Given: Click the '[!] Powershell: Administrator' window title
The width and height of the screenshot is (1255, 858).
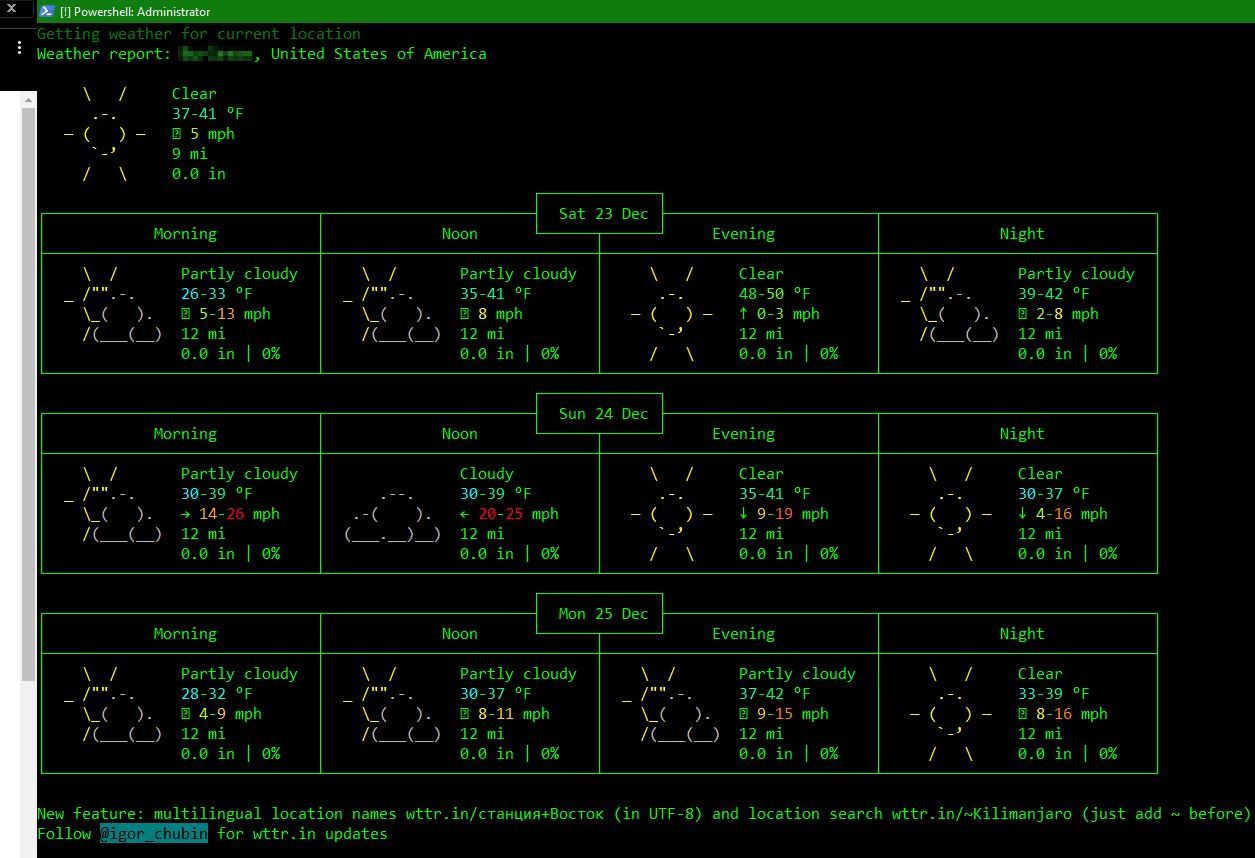Looking at the screenshot, I should (135, 12).
